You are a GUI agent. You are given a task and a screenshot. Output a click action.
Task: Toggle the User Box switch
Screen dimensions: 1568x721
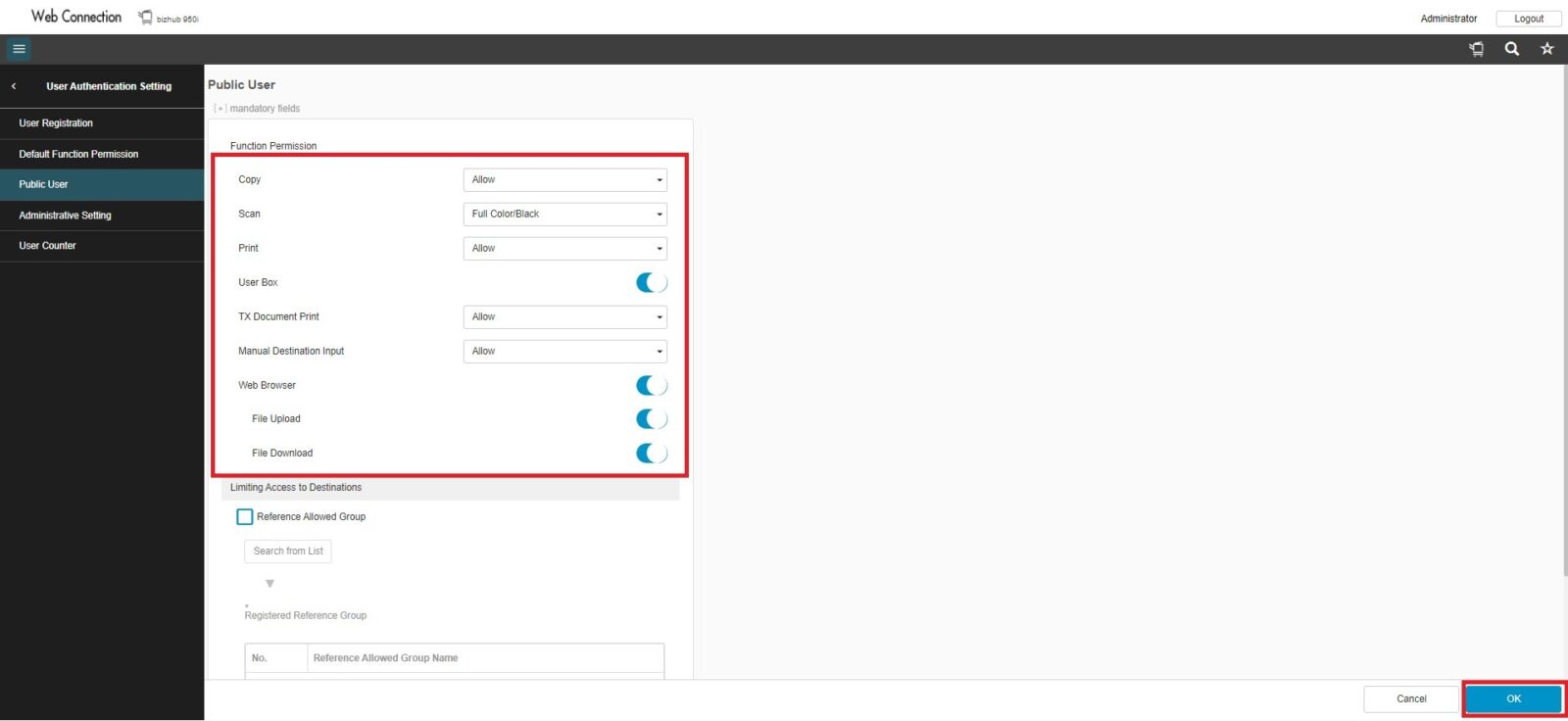(x=651, y=282)
